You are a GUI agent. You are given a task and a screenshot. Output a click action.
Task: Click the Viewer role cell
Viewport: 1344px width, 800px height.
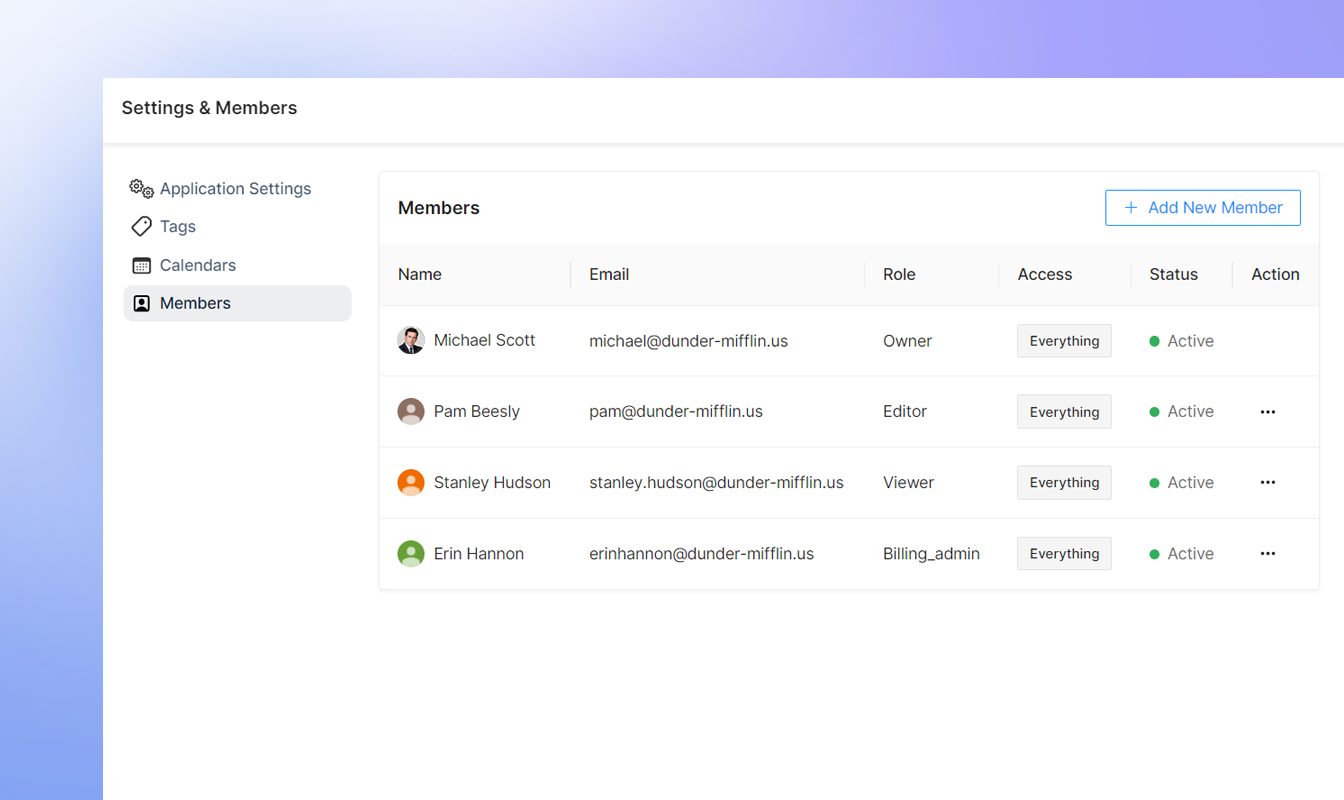(908, 482)
